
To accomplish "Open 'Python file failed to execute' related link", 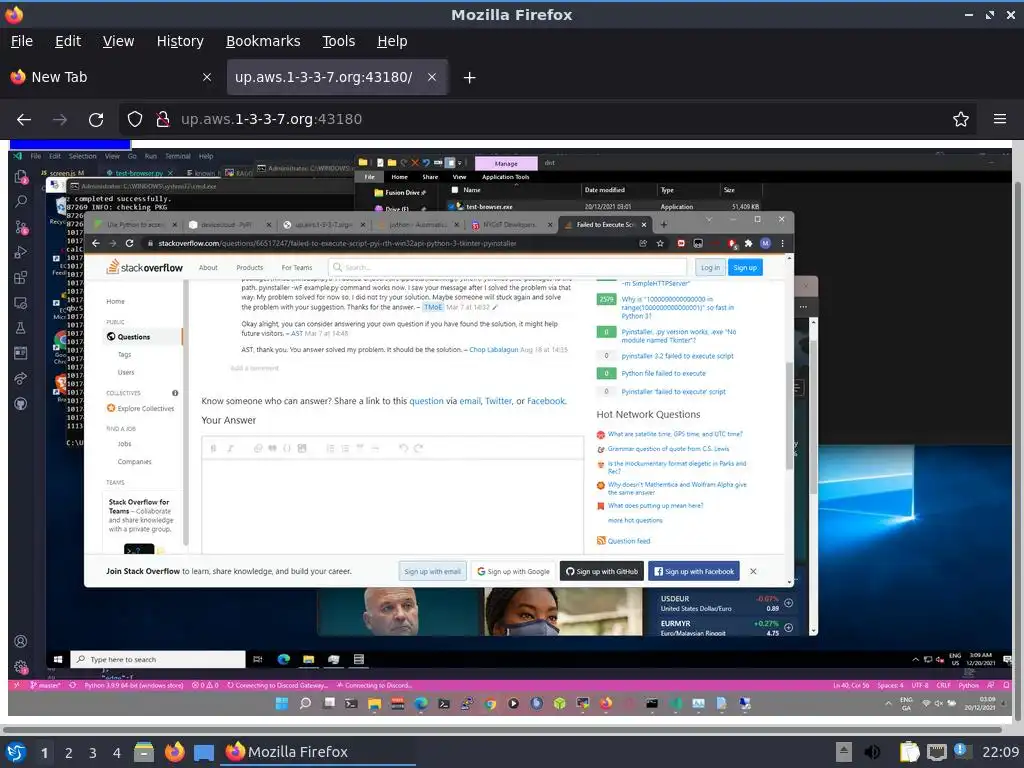I will click(x=663, y=374).
